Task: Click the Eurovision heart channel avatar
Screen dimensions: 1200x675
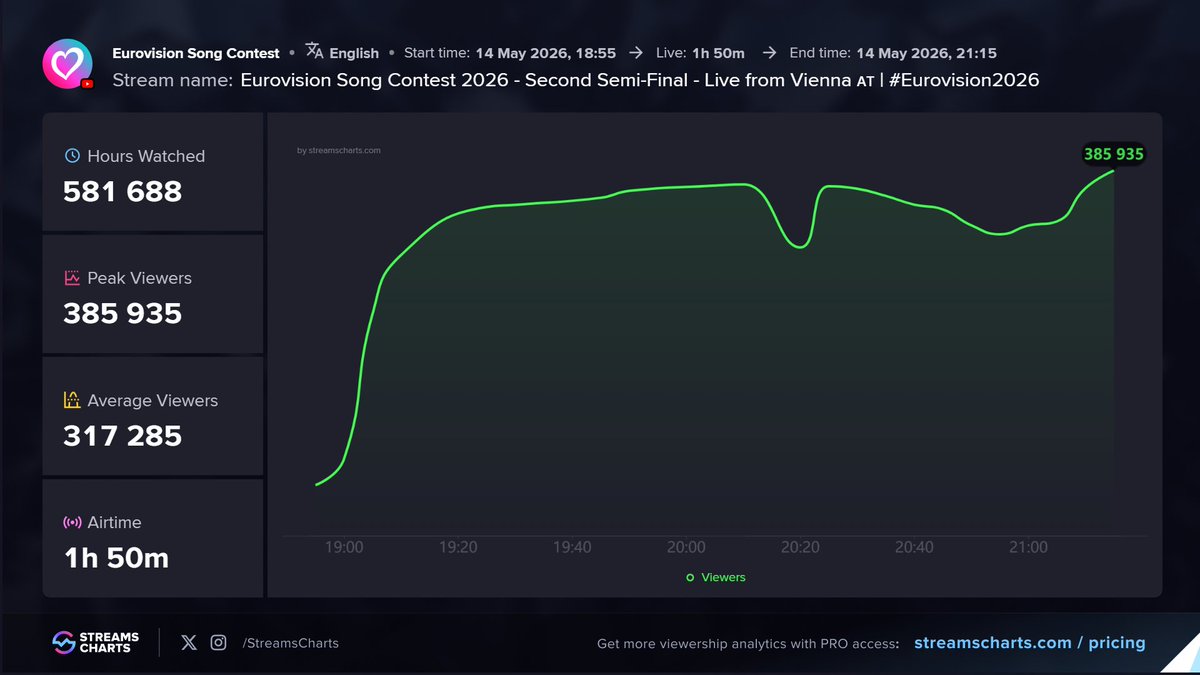Action: pyautogui.click(x=68, y=64)
